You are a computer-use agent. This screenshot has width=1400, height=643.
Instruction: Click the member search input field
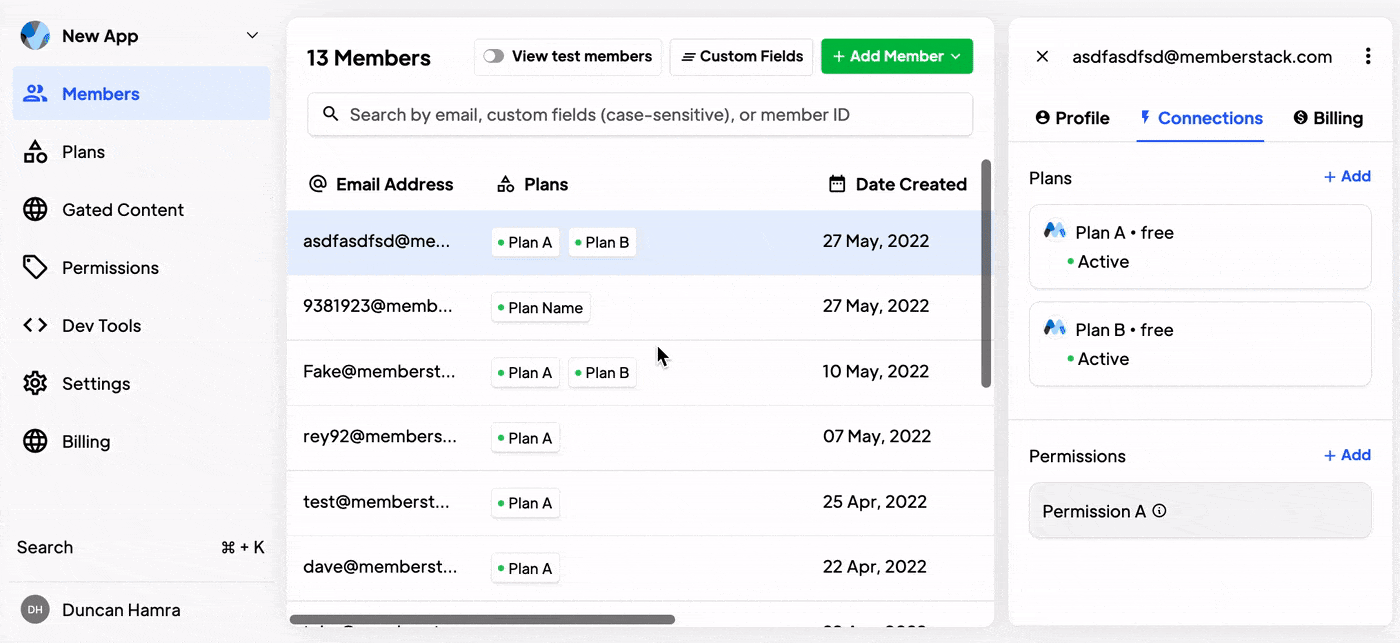click(x=640, y=115)
